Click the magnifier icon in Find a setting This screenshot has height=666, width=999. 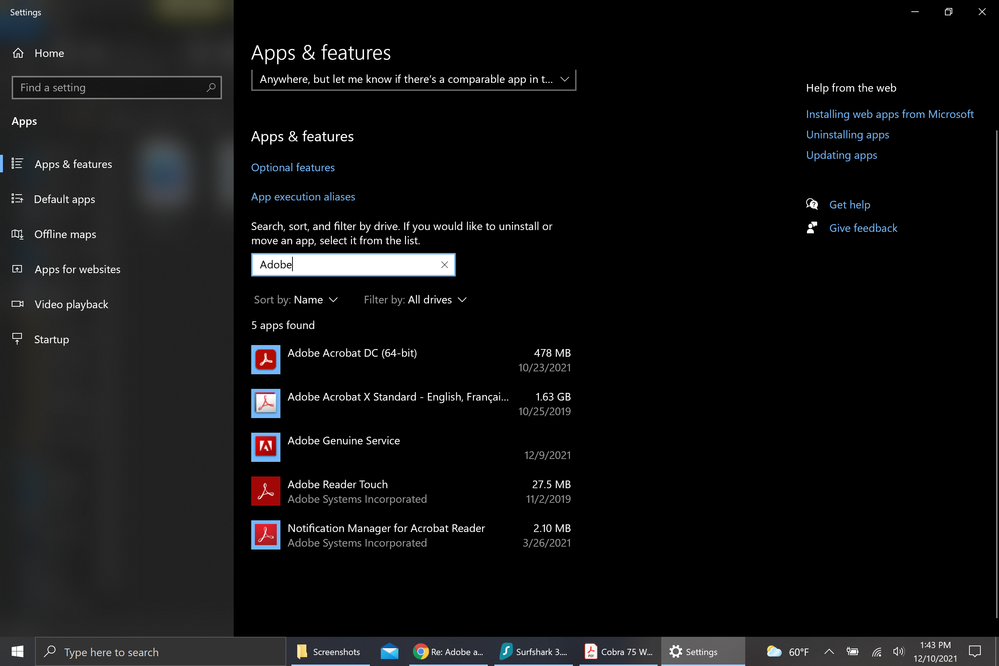pos(211,87)
